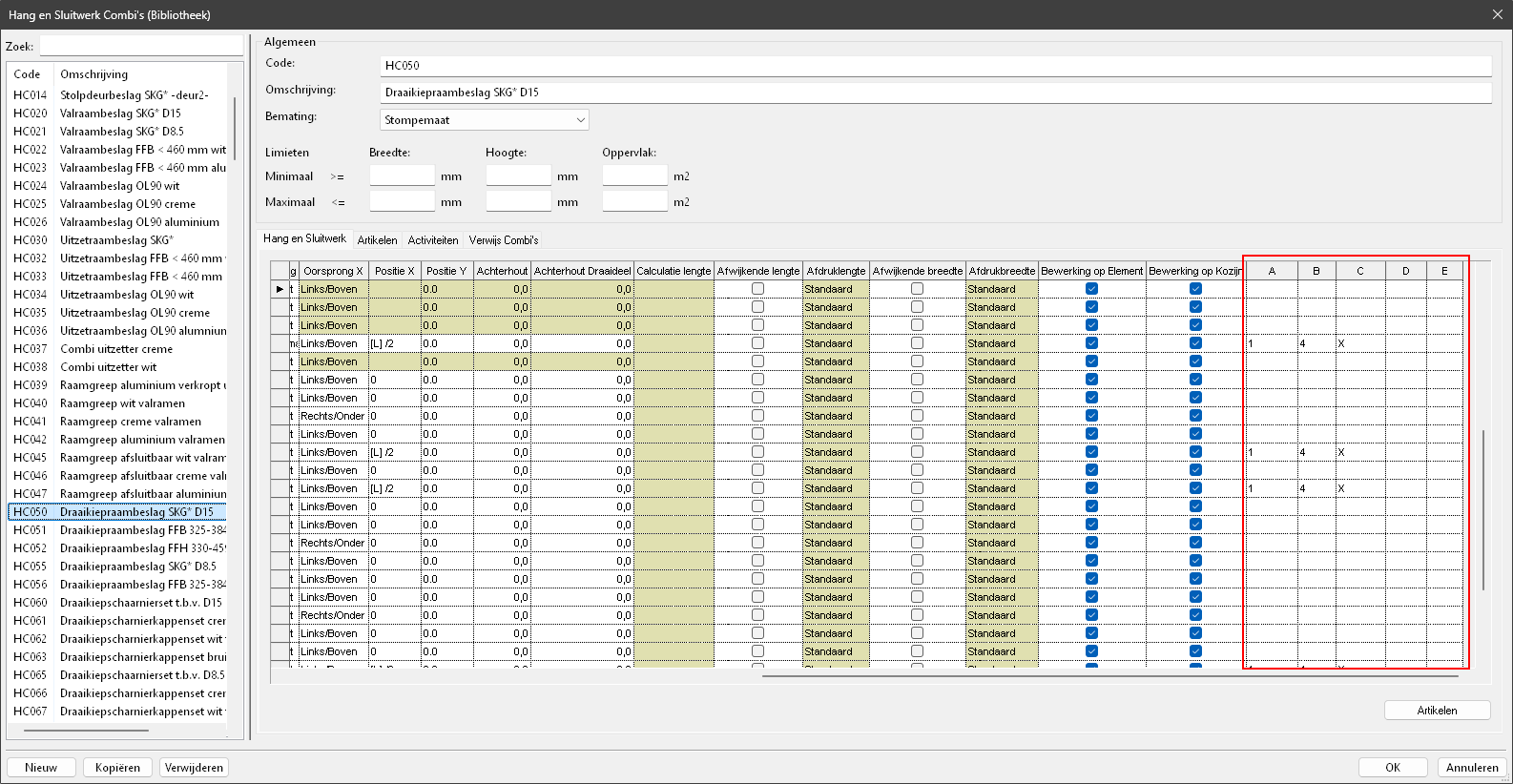Uncheck Bewerking op Kozijn in first grid row

coord(1195,289)
